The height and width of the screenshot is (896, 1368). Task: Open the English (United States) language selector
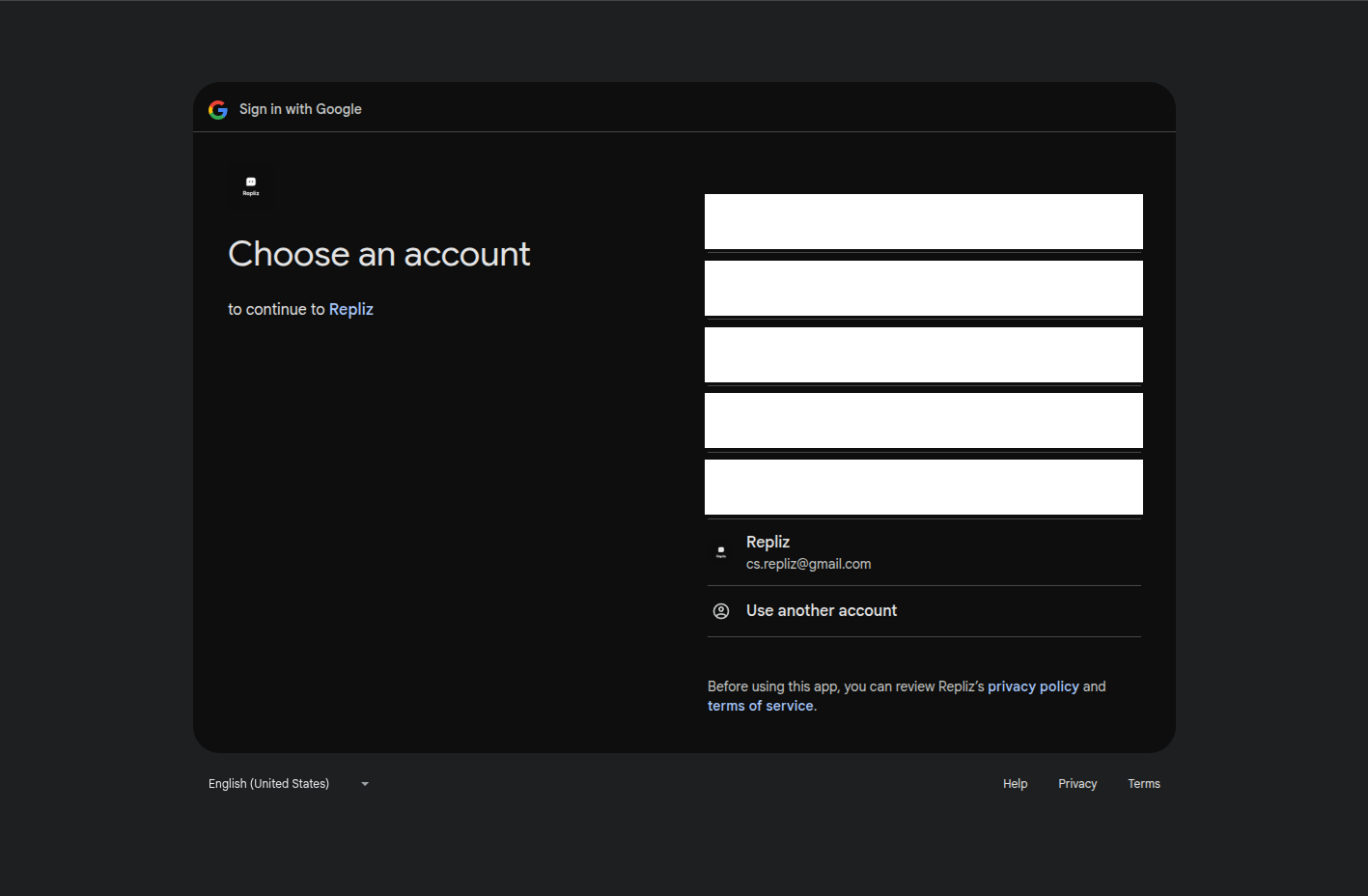[269, 784]
